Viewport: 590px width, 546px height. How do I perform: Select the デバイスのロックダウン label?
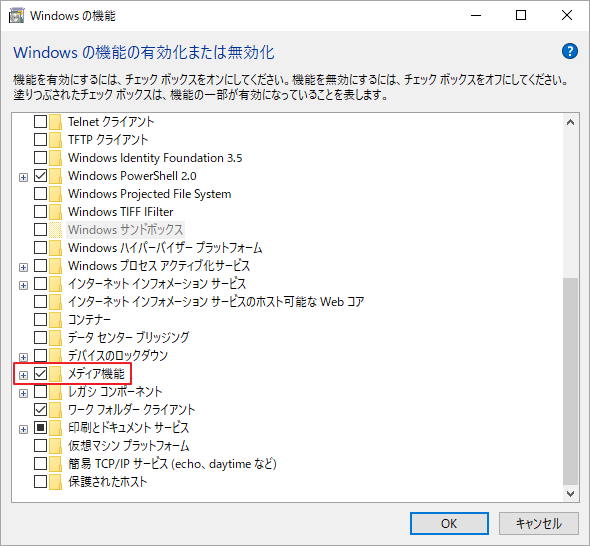click(x=117, y=356)
